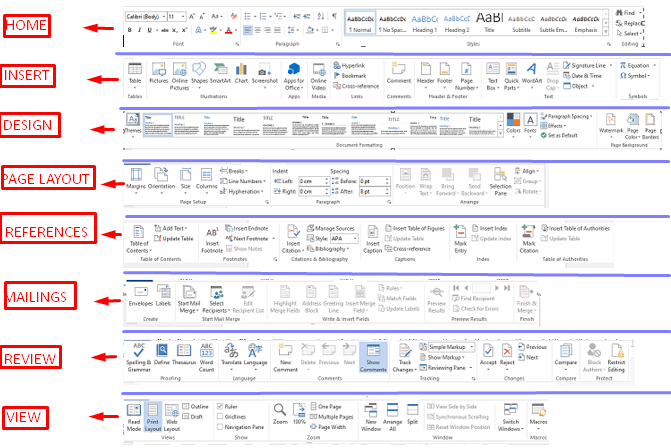
Task: Choose the No Spacing style
Action: click(x=392, y=23)
